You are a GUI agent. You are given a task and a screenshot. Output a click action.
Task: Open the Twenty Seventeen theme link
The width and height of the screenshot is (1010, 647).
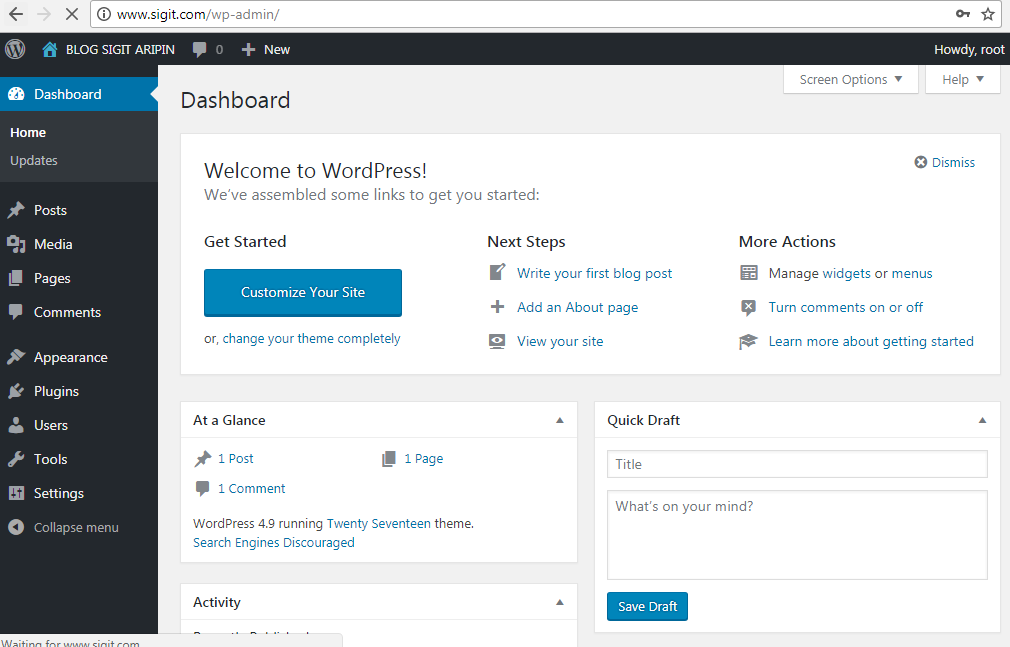378,523
